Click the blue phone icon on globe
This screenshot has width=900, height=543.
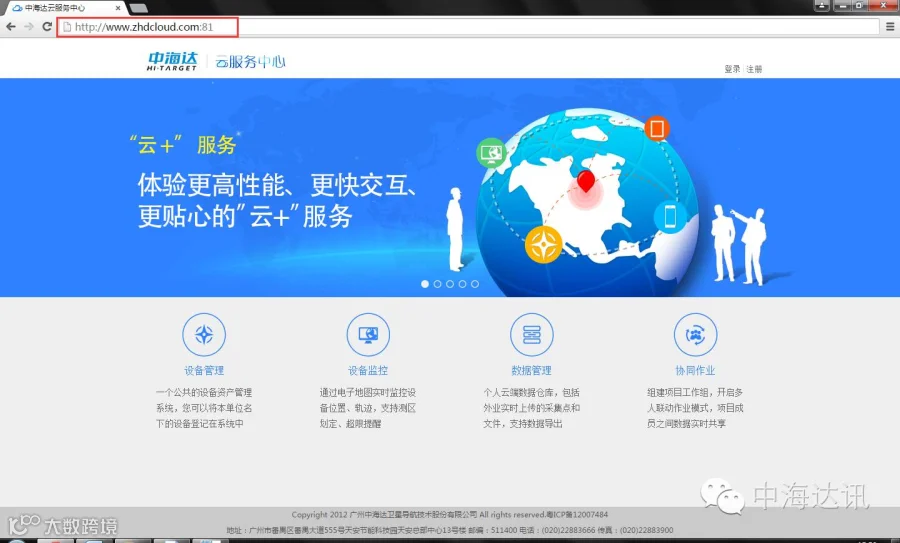tap(670, 217)
